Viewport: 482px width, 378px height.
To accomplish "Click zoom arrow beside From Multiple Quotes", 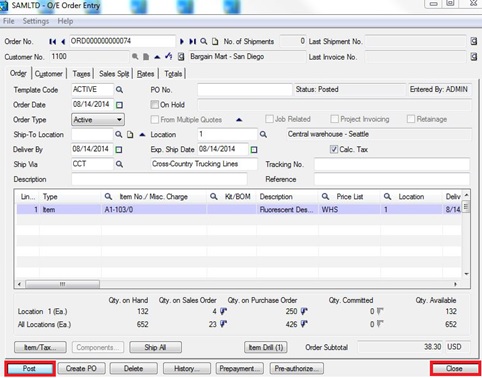I will point(239,120).
